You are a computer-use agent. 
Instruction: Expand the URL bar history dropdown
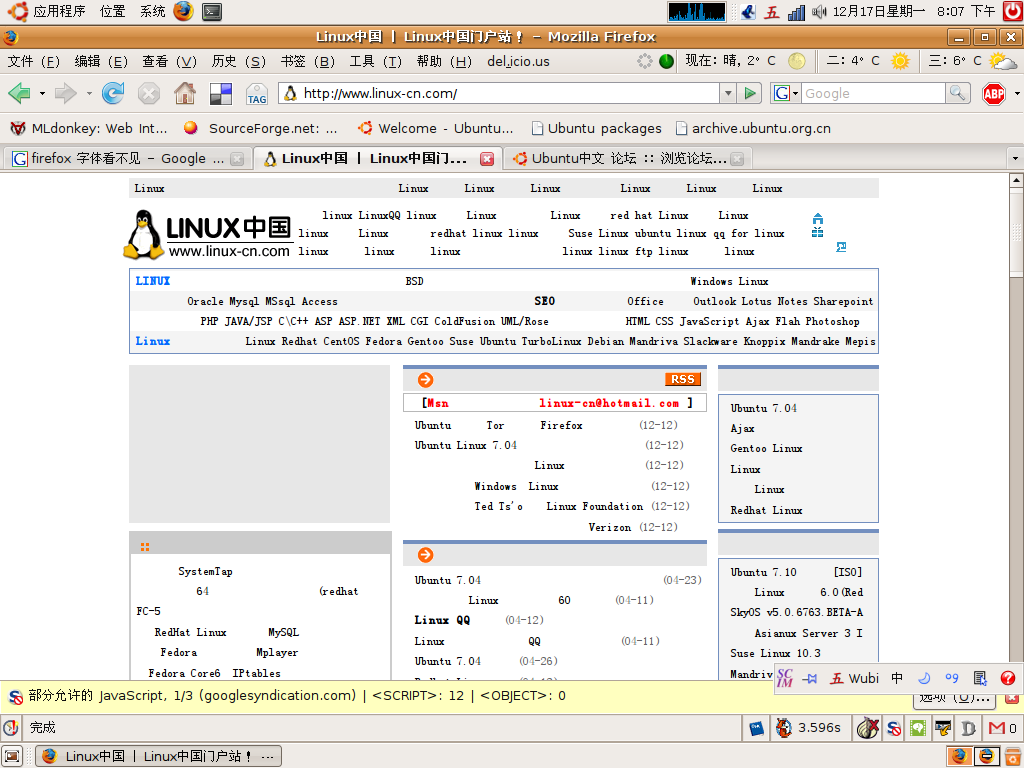728,93
